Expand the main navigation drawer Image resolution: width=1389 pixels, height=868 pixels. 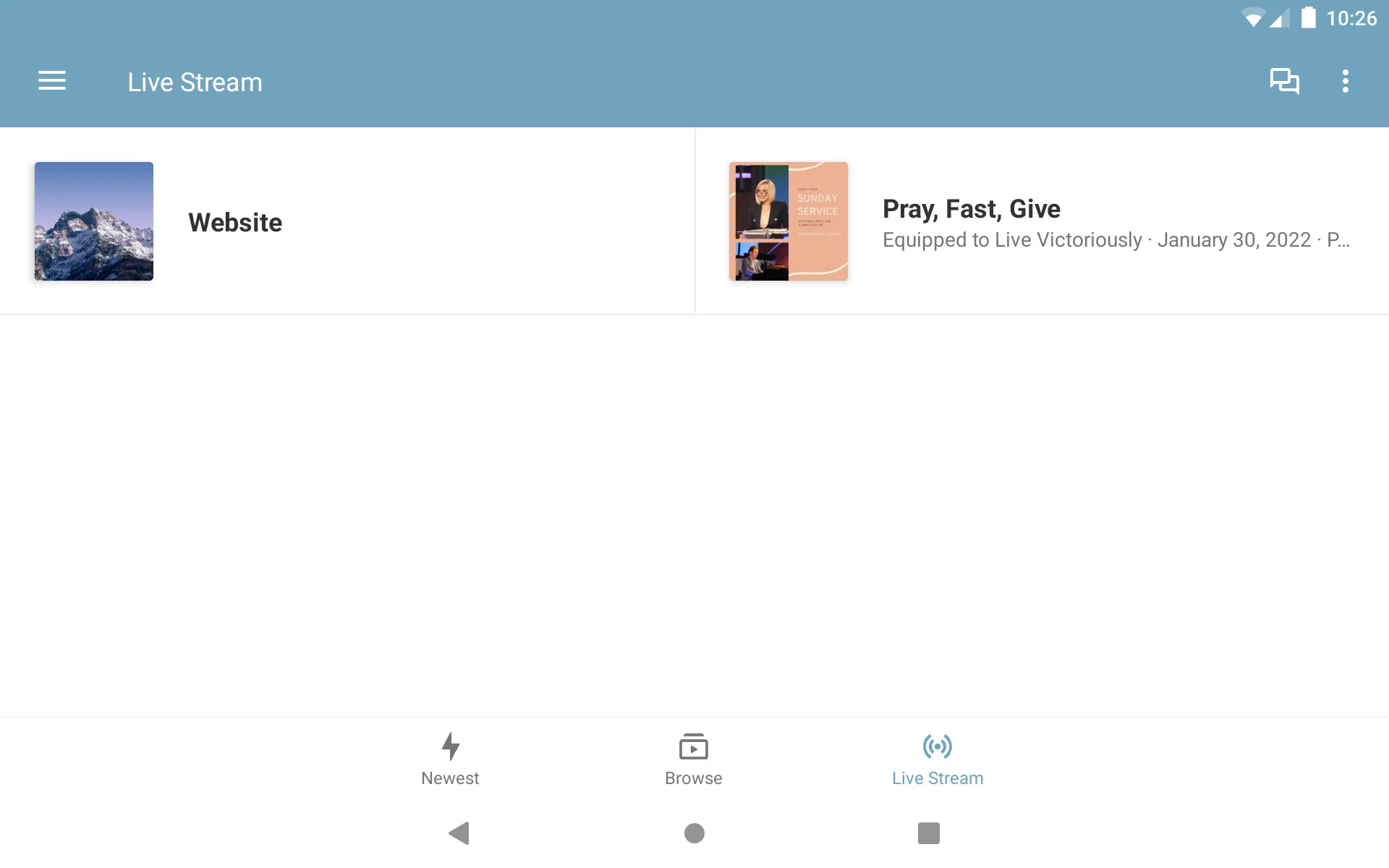point(52,81)
